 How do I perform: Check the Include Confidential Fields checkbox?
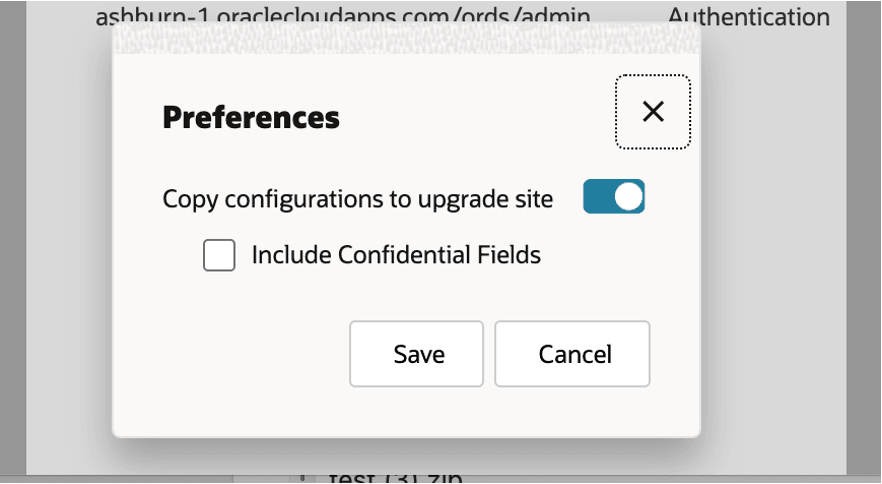point(219,256)
